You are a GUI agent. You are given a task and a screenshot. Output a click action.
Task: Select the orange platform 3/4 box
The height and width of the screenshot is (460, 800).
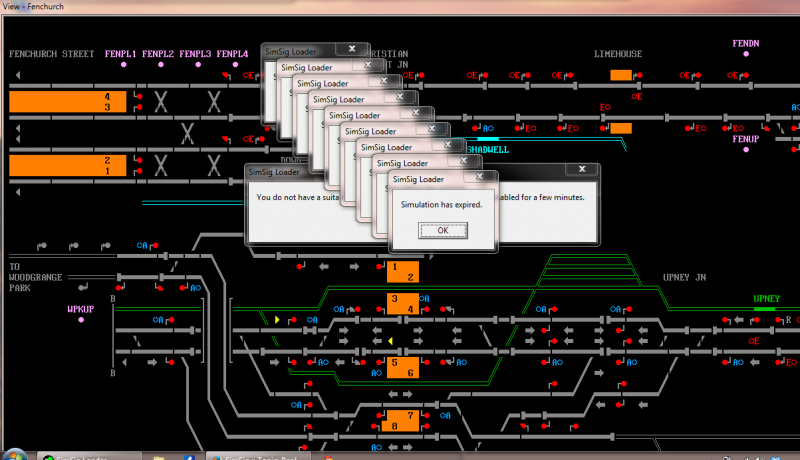click(403, 303)
